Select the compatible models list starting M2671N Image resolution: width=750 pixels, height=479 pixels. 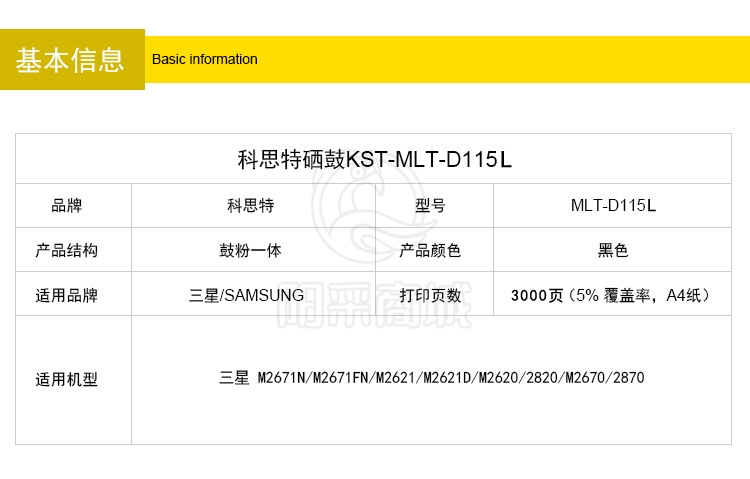[x=432, y=378]
